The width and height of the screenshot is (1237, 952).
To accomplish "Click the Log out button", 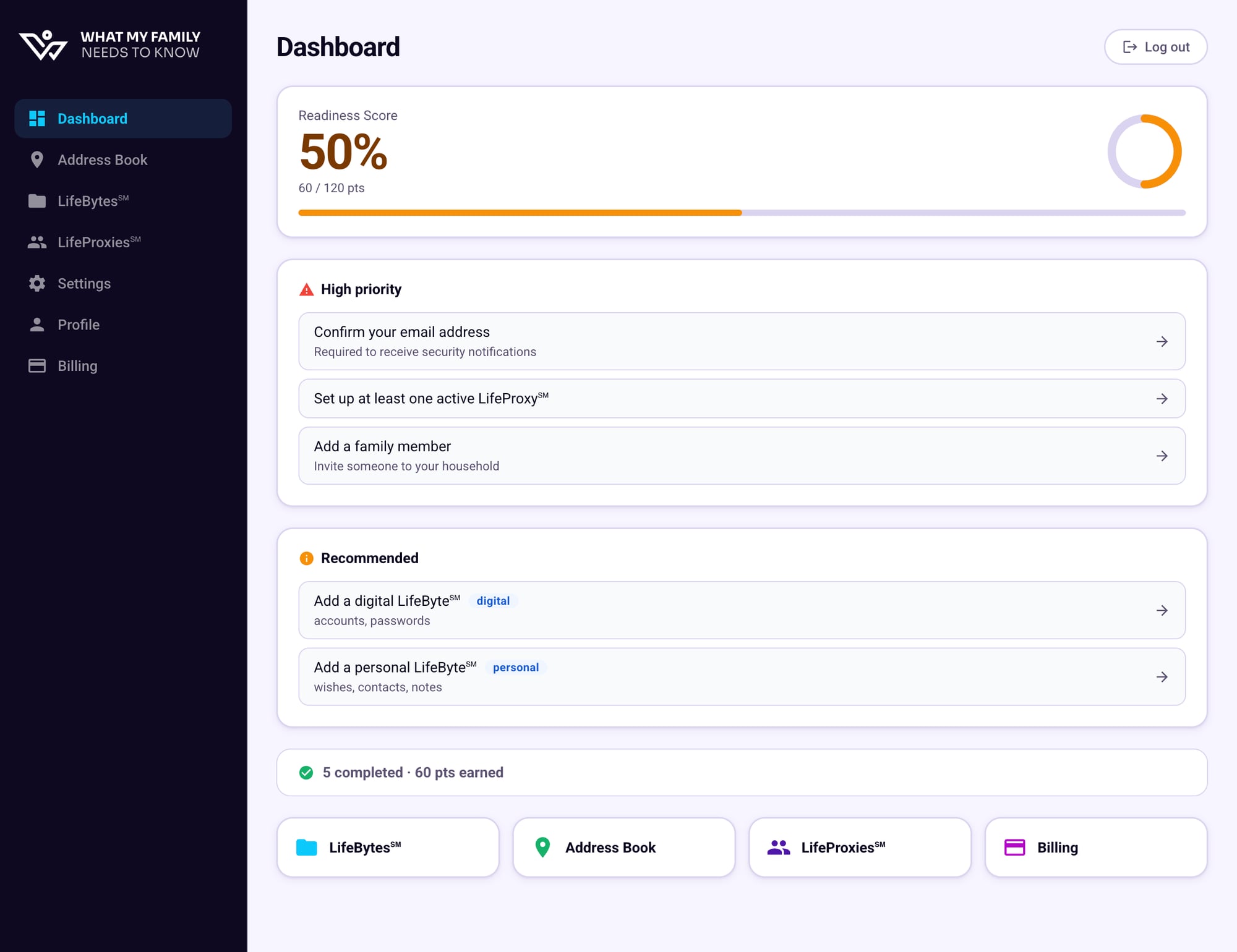I will [x=1155, y=46].
